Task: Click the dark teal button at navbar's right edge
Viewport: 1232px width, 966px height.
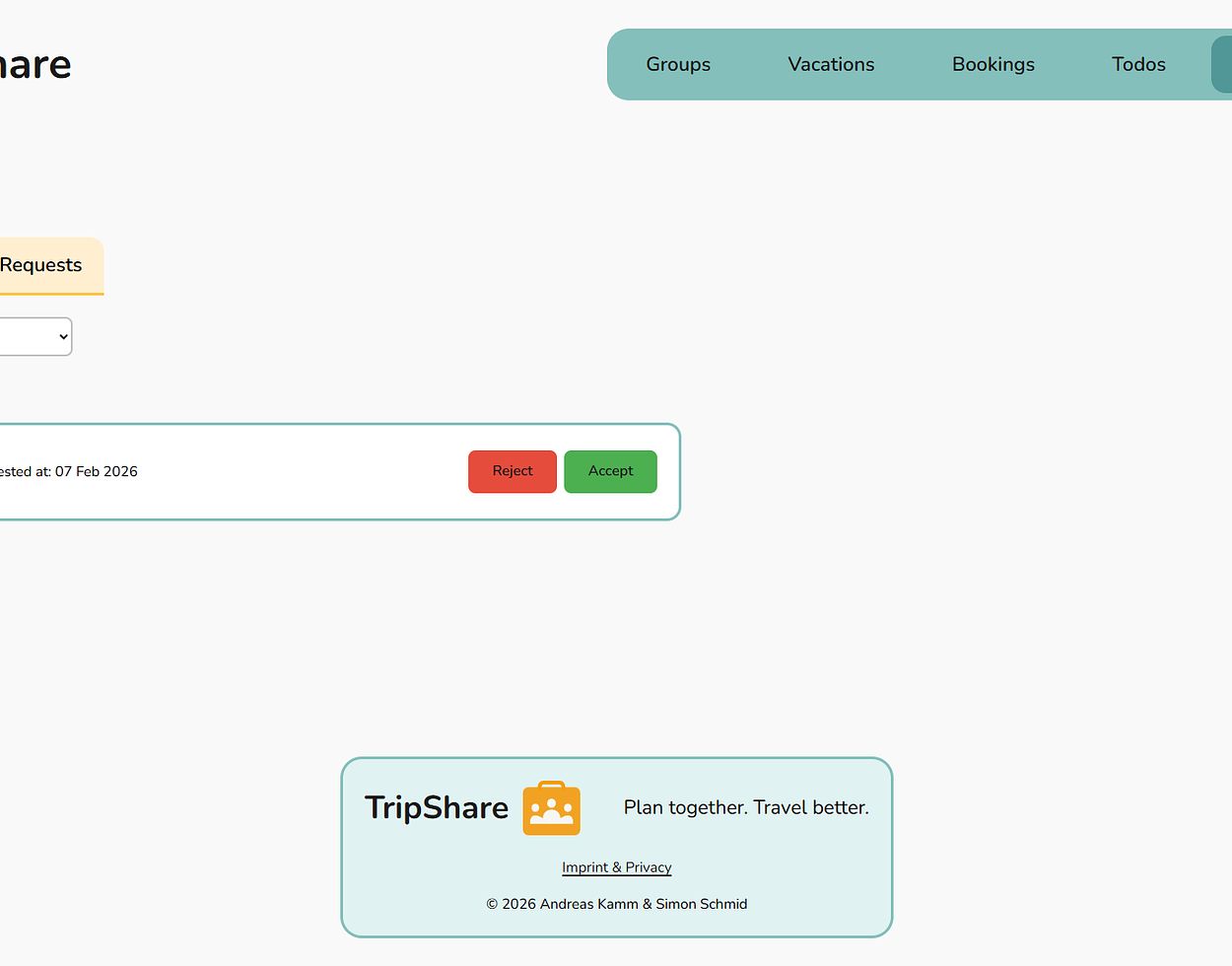Action: [1222, 65]
